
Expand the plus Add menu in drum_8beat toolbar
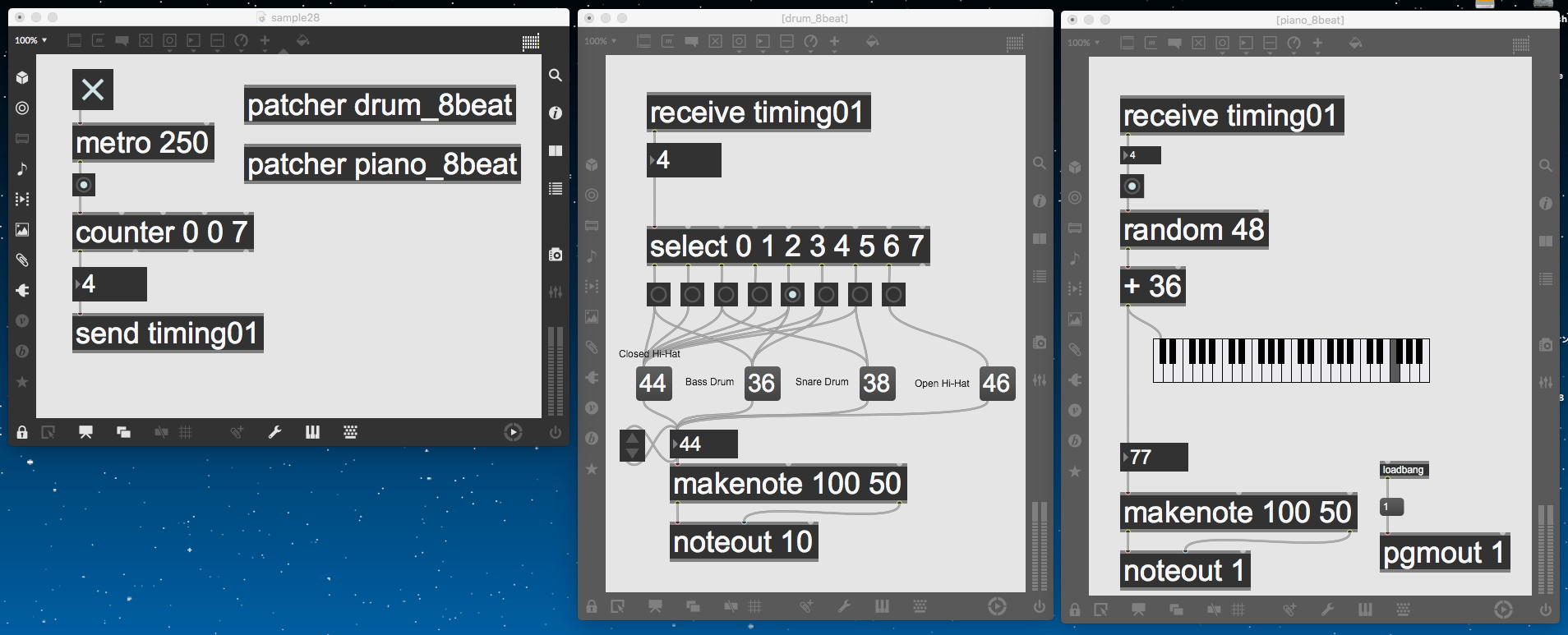[834, 42]
